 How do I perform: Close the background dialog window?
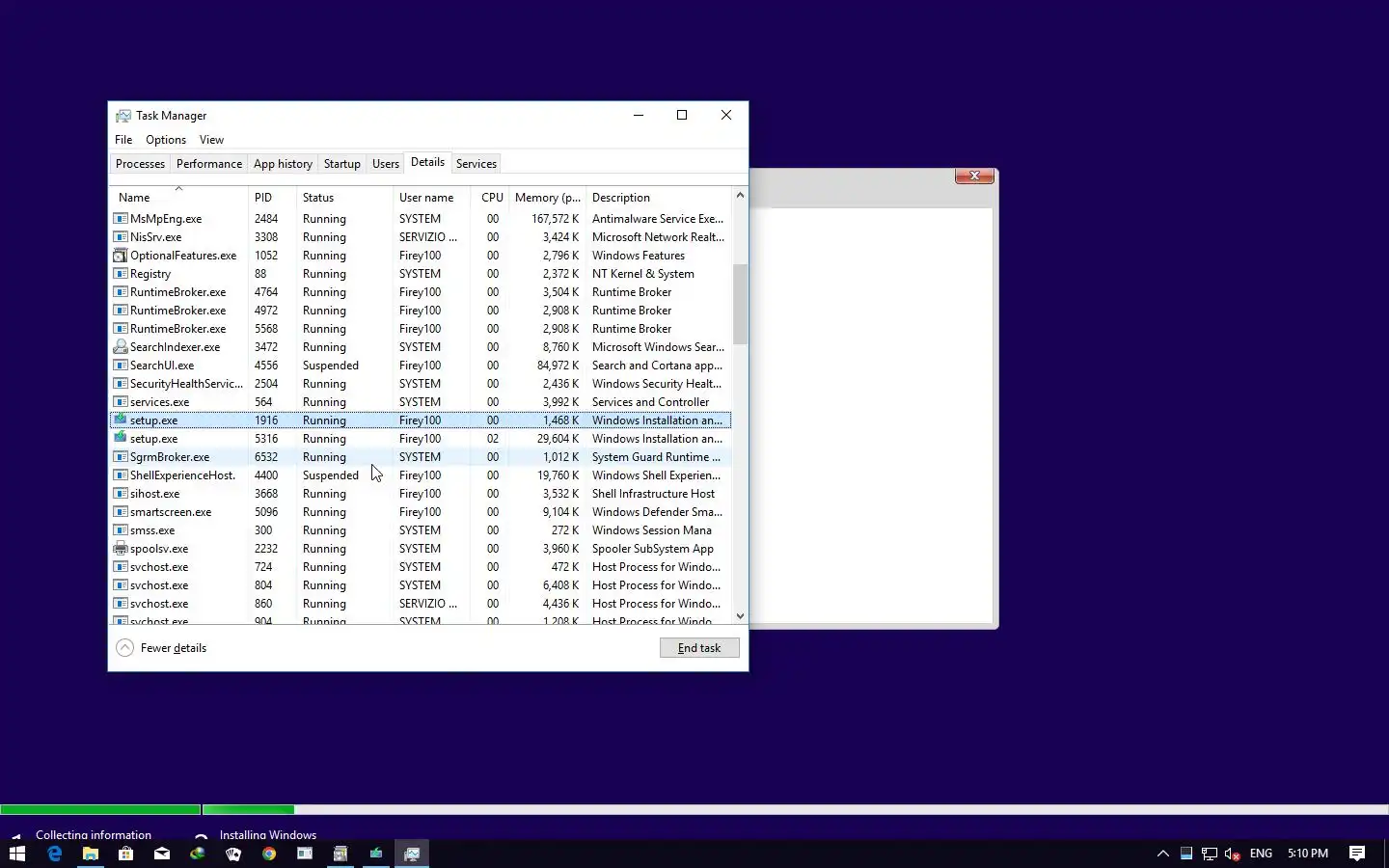[974, 176]
